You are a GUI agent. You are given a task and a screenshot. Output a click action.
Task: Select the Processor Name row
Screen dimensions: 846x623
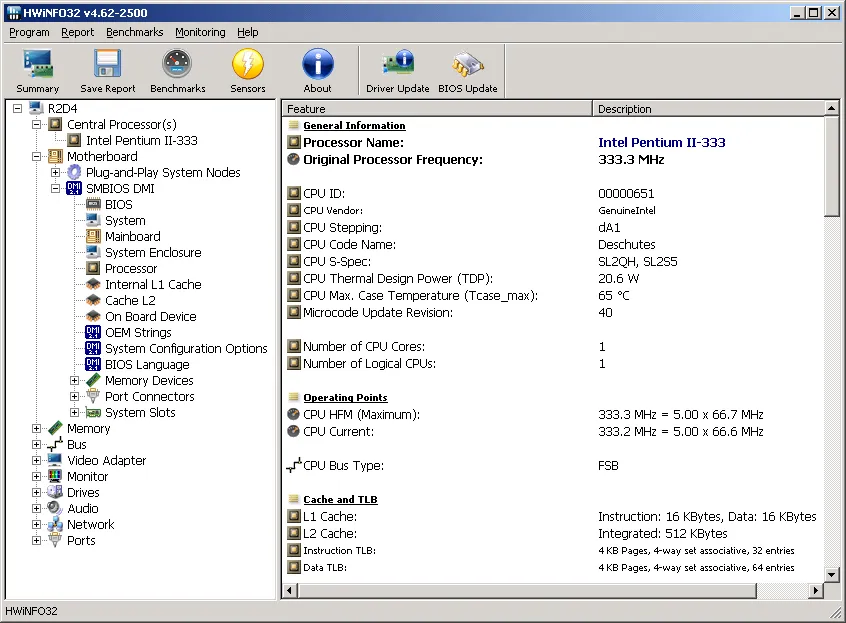553,142
